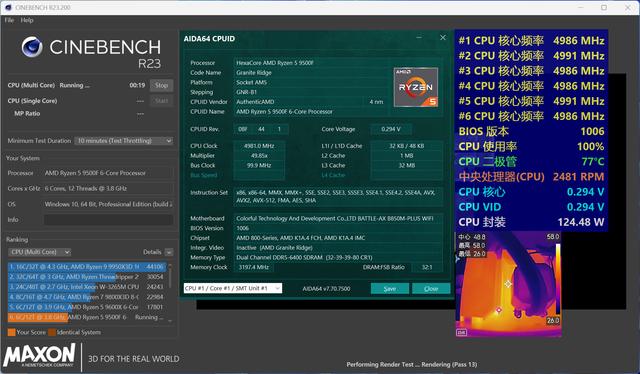Viewport: 640px width, 374px height.
Task: Click the DRAM:FSB Ratio value 32:1
Action: point(427,267)
